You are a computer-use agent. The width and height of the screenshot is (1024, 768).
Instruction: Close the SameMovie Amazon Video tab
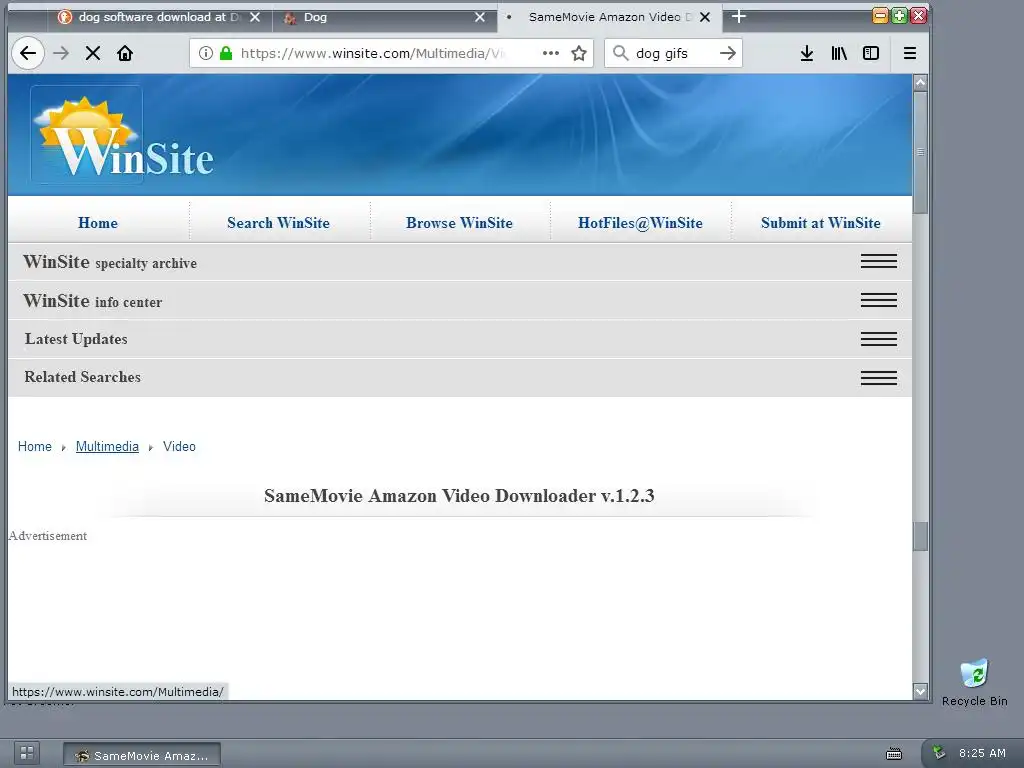(705, 17)
